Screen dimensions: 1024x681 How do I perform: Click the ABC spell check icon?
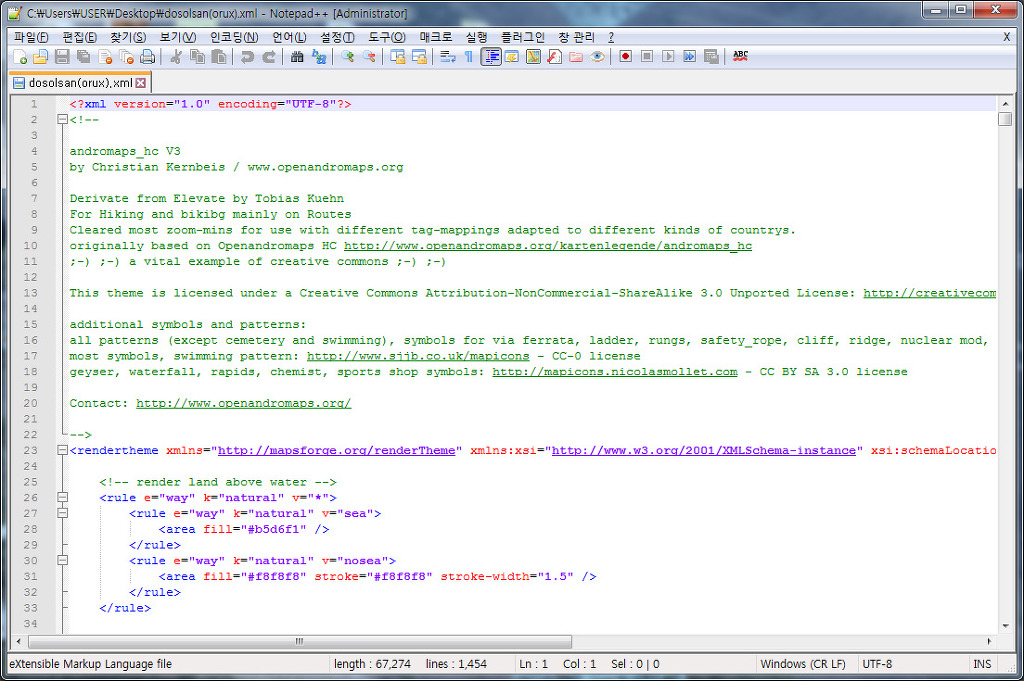pyautogui.click(x=740, y=57)
